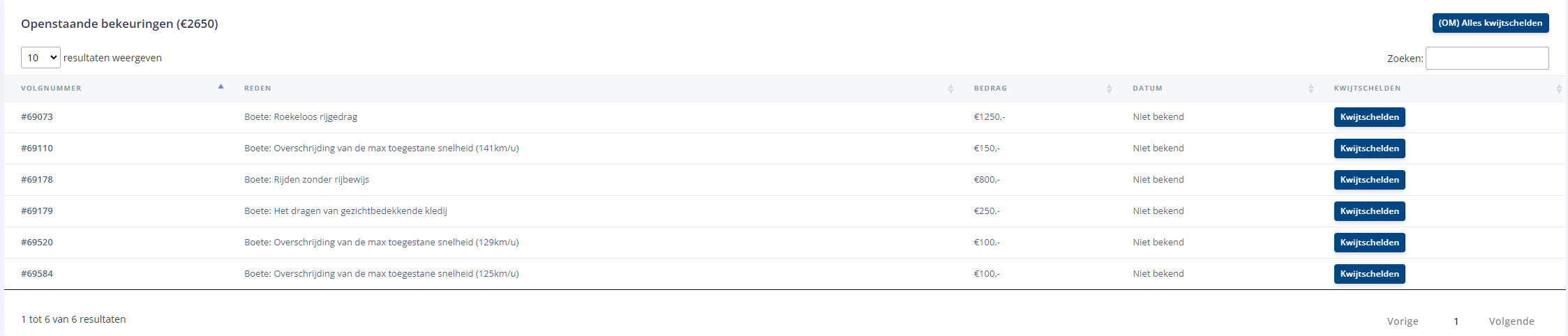
Task: Click the Zoeken search input field
Action: [x=1486, y=58]
